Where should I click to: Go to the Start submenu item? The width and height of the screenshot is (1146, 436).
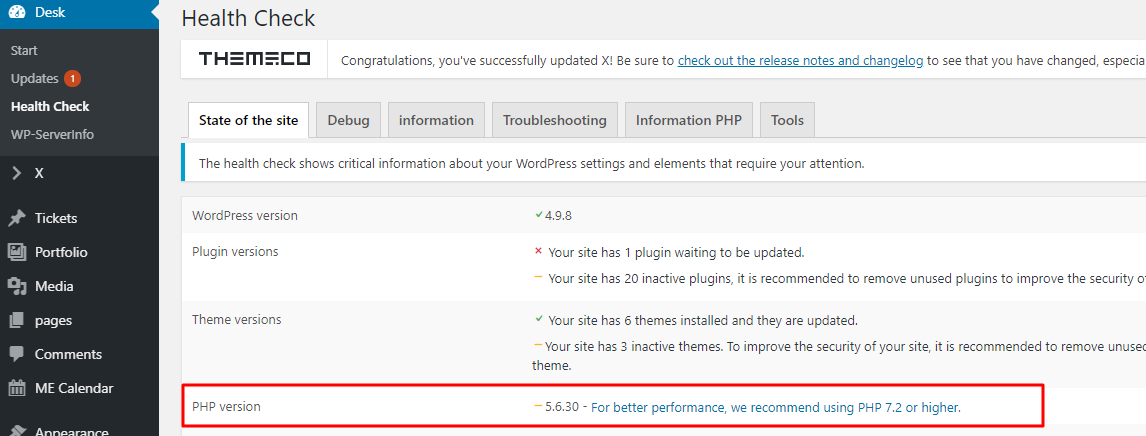(24, 50)
